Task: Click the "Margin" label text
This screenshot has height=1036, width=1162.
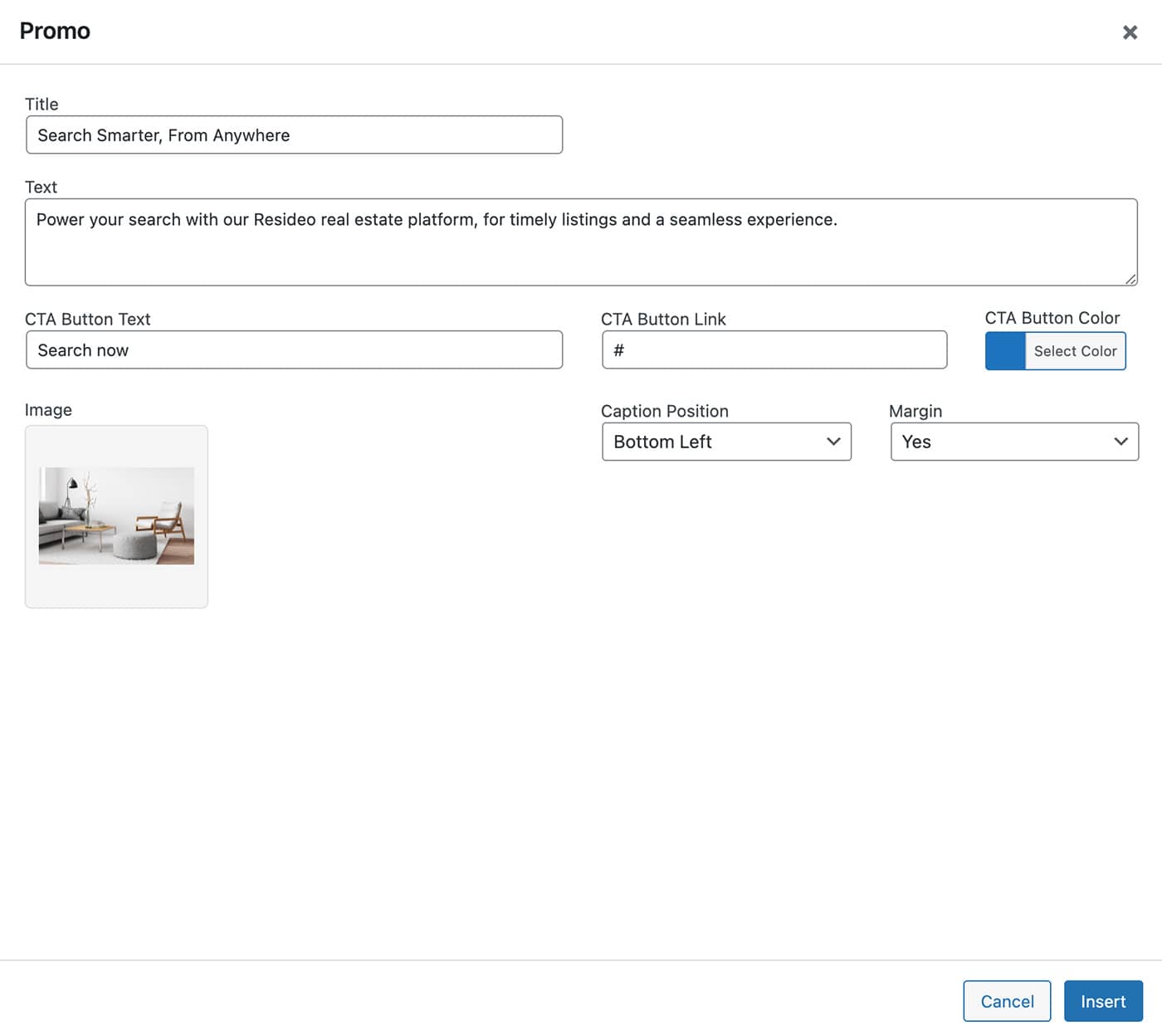Action: [915, 411]
